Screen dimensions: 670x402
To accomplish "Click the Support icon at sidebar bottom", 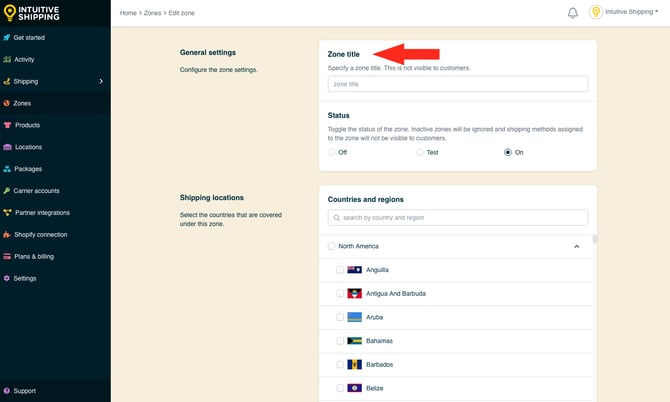I will [7, 391].
